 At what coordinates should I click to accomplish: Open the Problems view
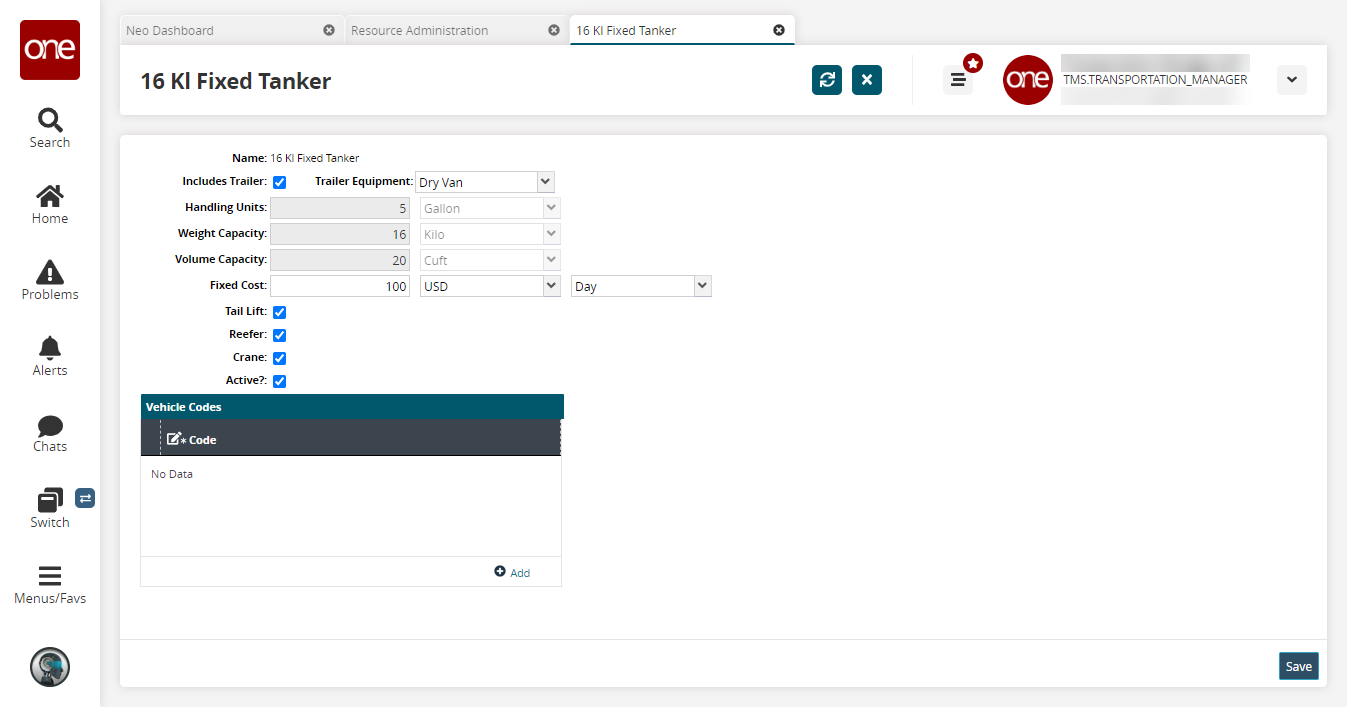coord(50,280)
